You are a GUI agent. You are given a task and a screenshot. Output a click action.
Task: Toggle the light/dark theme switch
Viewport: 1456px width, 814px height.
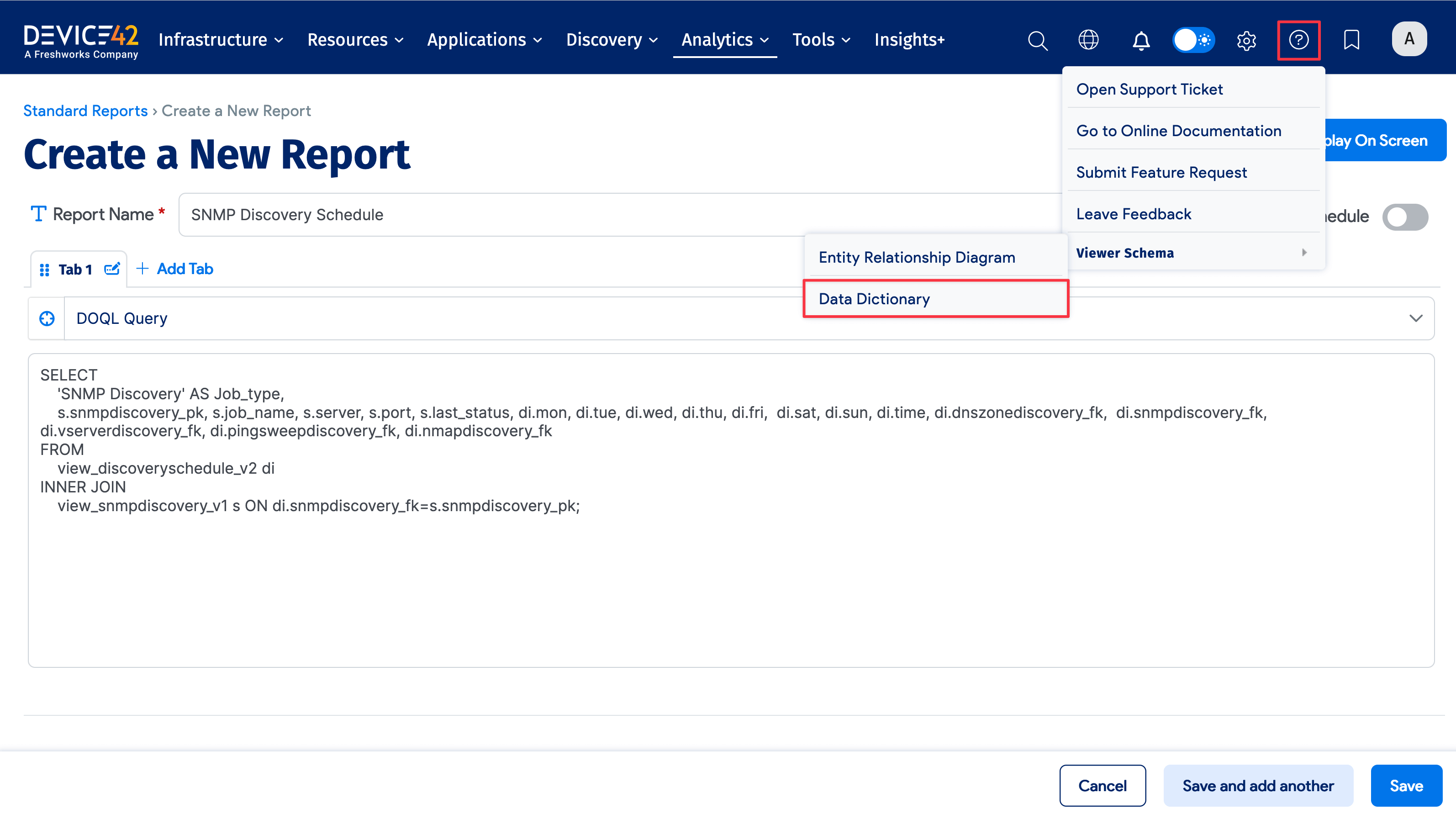point(1193,40)
